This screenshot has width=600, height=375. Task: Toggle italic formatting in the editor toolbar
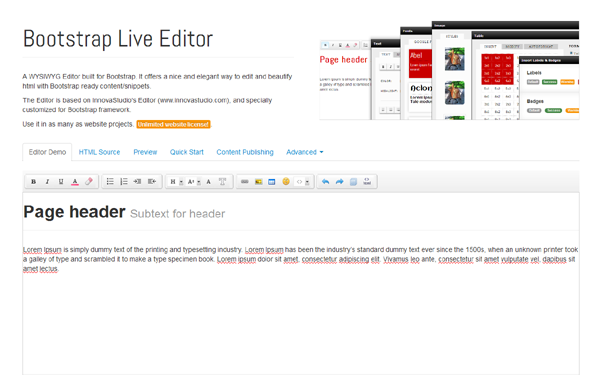tap(47, 182)
